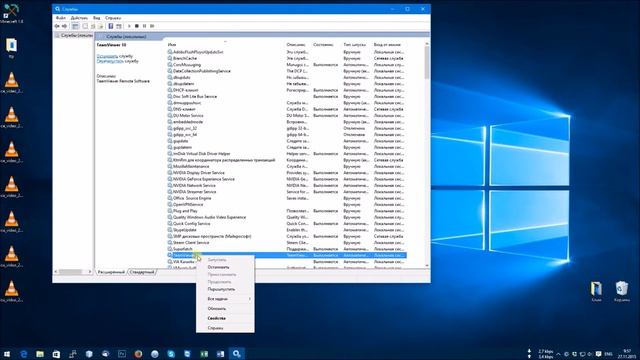This screenshot has width=640, height=360.
Task: Select the DataCollectionPublishingService row
Action: pos(287,71)
